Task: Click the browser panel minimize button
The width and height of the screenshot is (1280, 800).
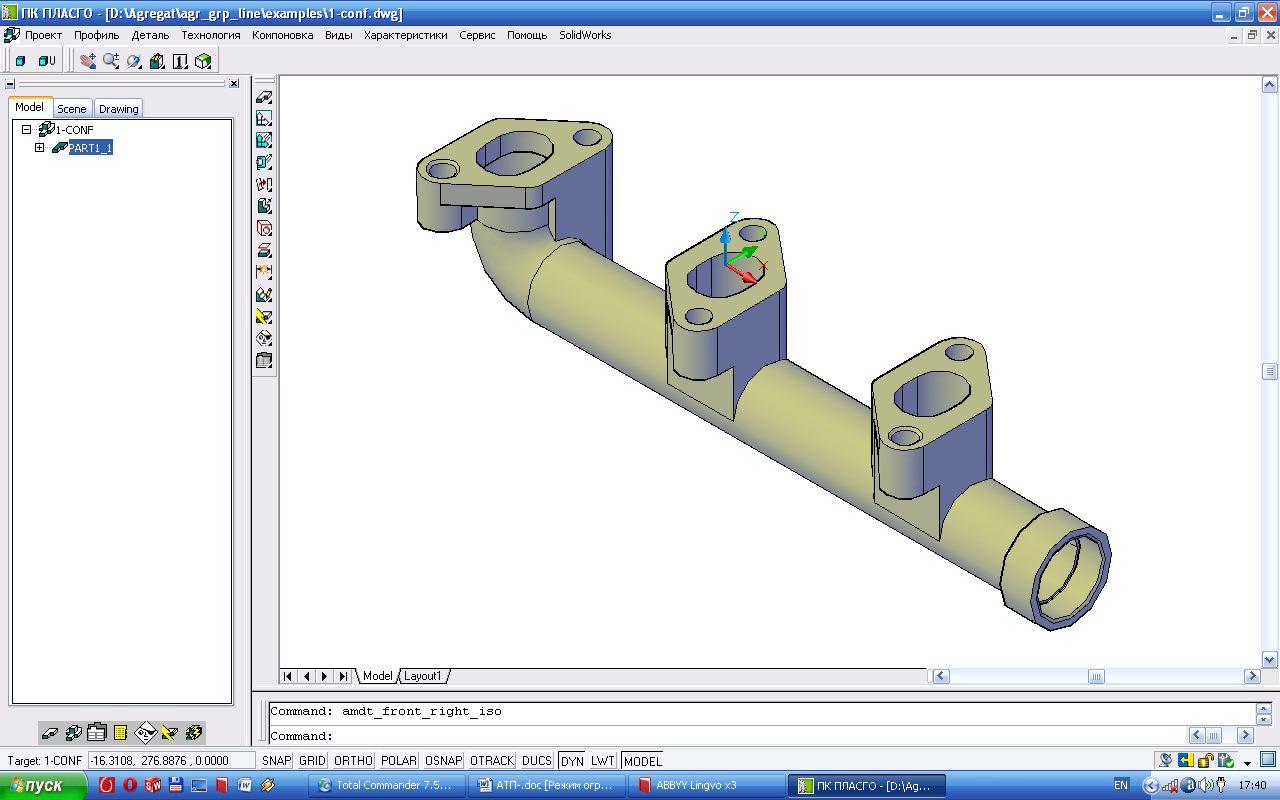Action: (x=10, y=84)
